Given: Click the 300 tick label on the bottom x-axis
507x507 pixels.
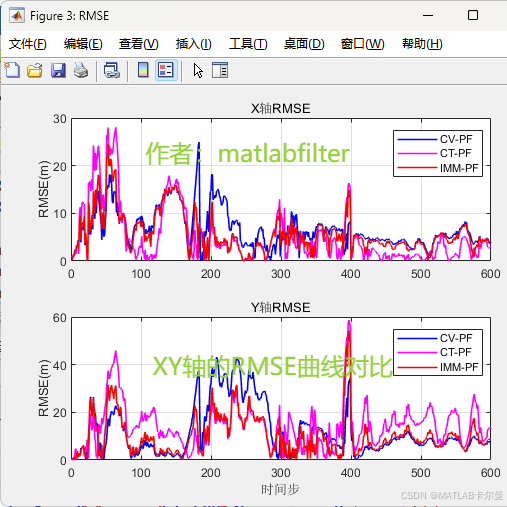Looking at the screenshot, I should (x=281, y=473).
